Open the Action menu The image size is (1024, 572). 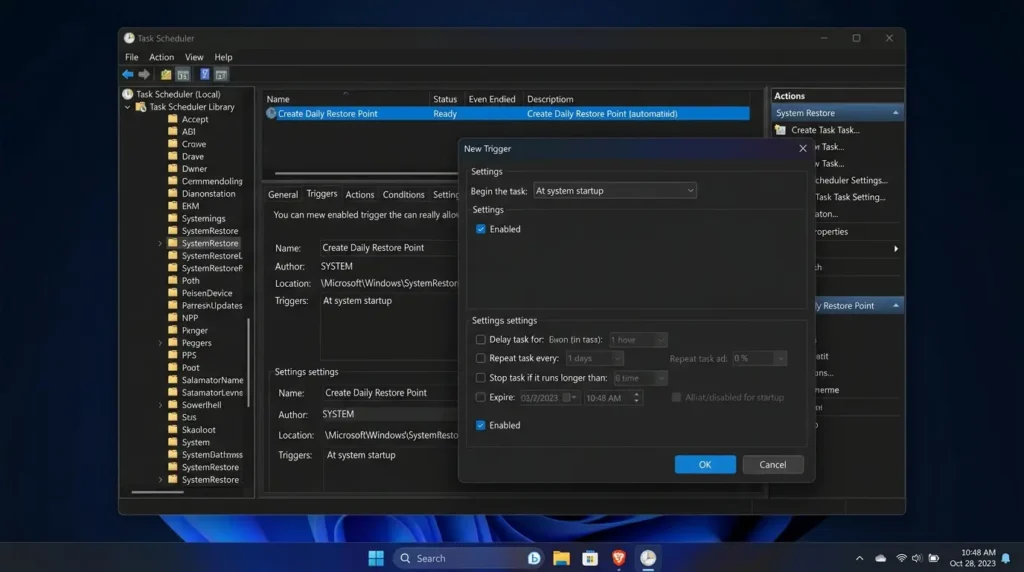pyautogui.click(x=161, y=57)
